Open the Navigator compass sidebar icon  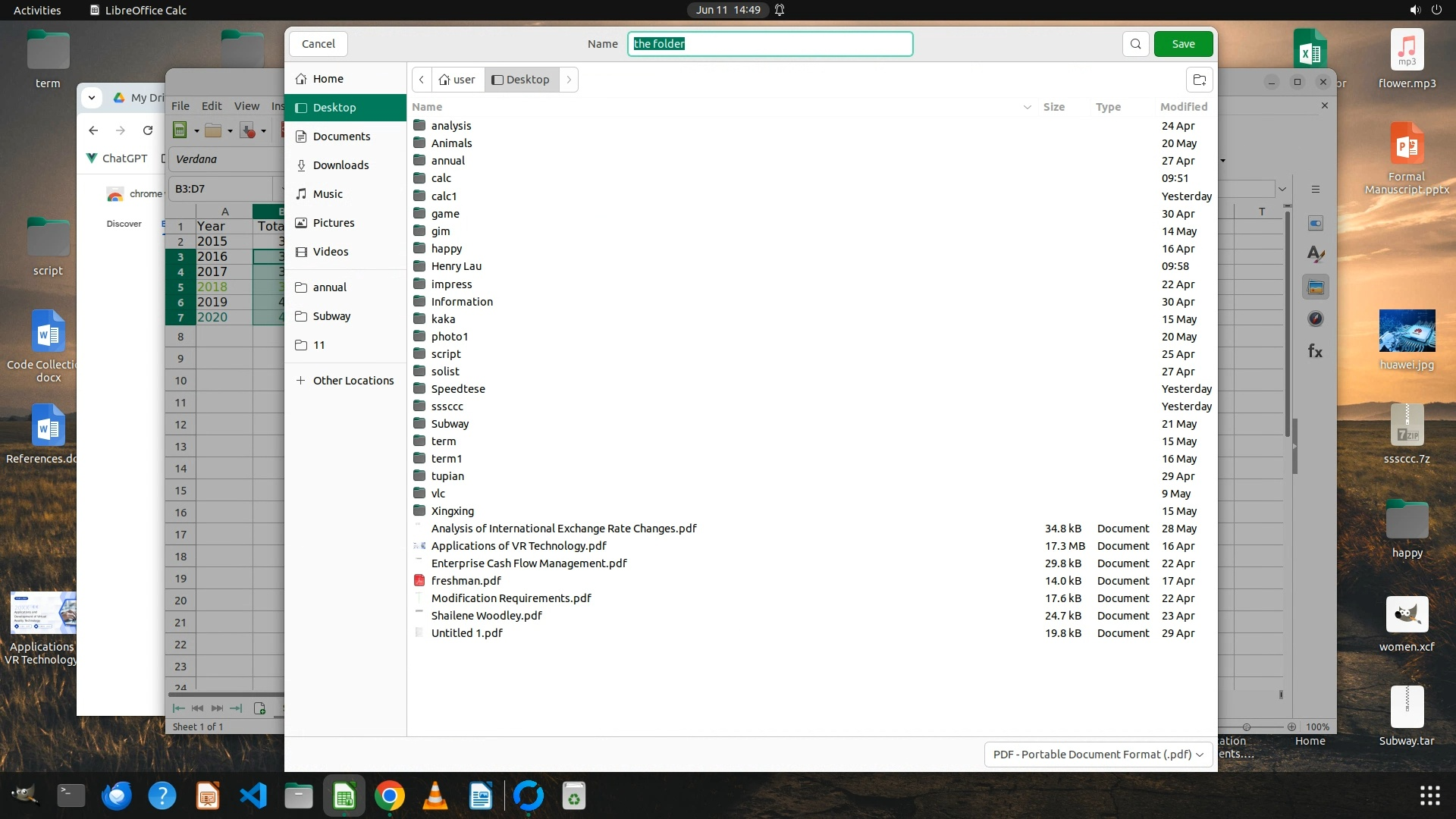(x=1316, y=319)
